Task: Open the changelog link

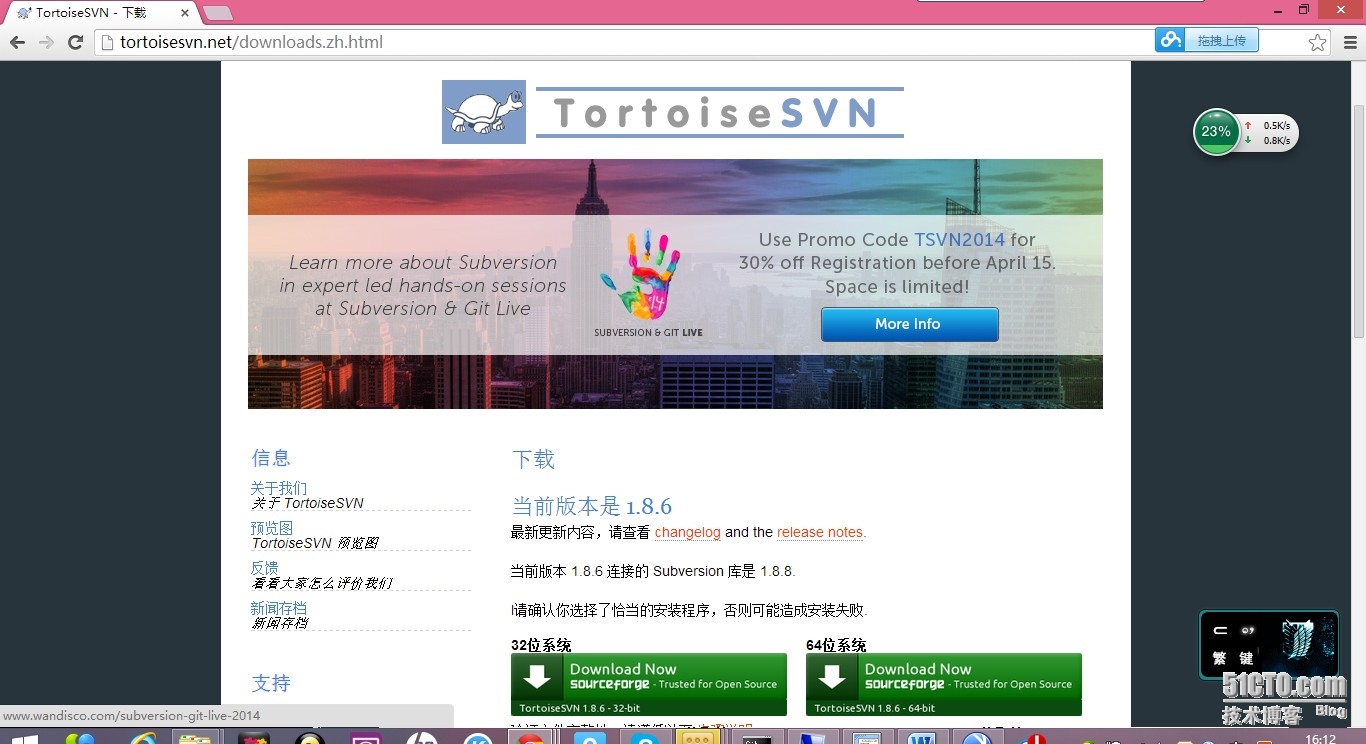Action: (x=687, y=532)
